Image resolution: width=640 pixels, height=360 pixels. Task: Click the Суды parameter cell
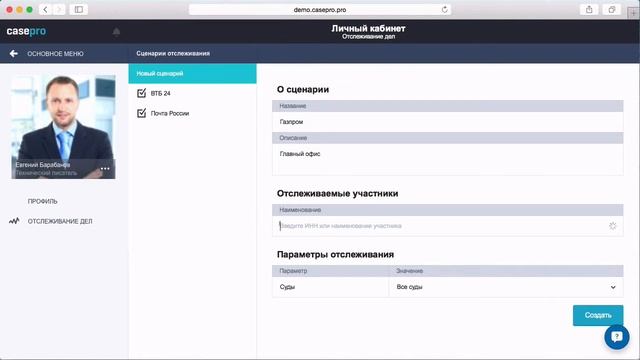coord(331,287)
